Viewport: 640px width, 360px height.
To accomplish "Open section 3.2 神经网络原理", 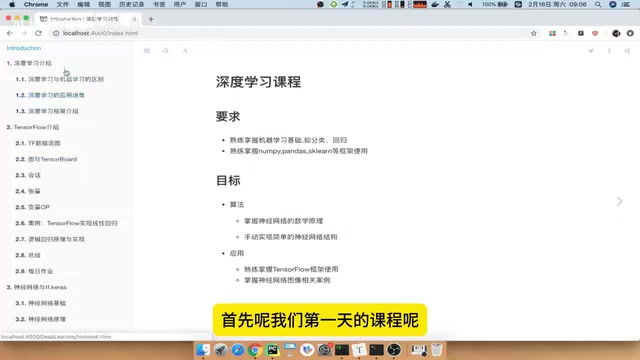I will pyautogui.click(x=41, y=319).
